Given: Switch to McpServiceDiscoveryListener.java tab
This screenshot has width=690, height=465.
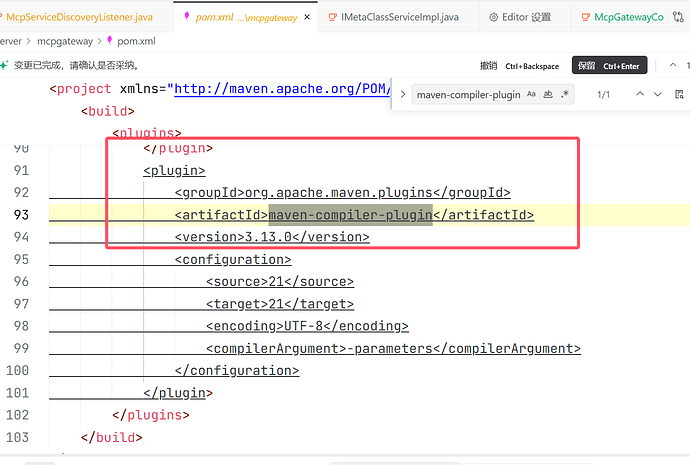Looking at the screenshot, I should 79,17.
